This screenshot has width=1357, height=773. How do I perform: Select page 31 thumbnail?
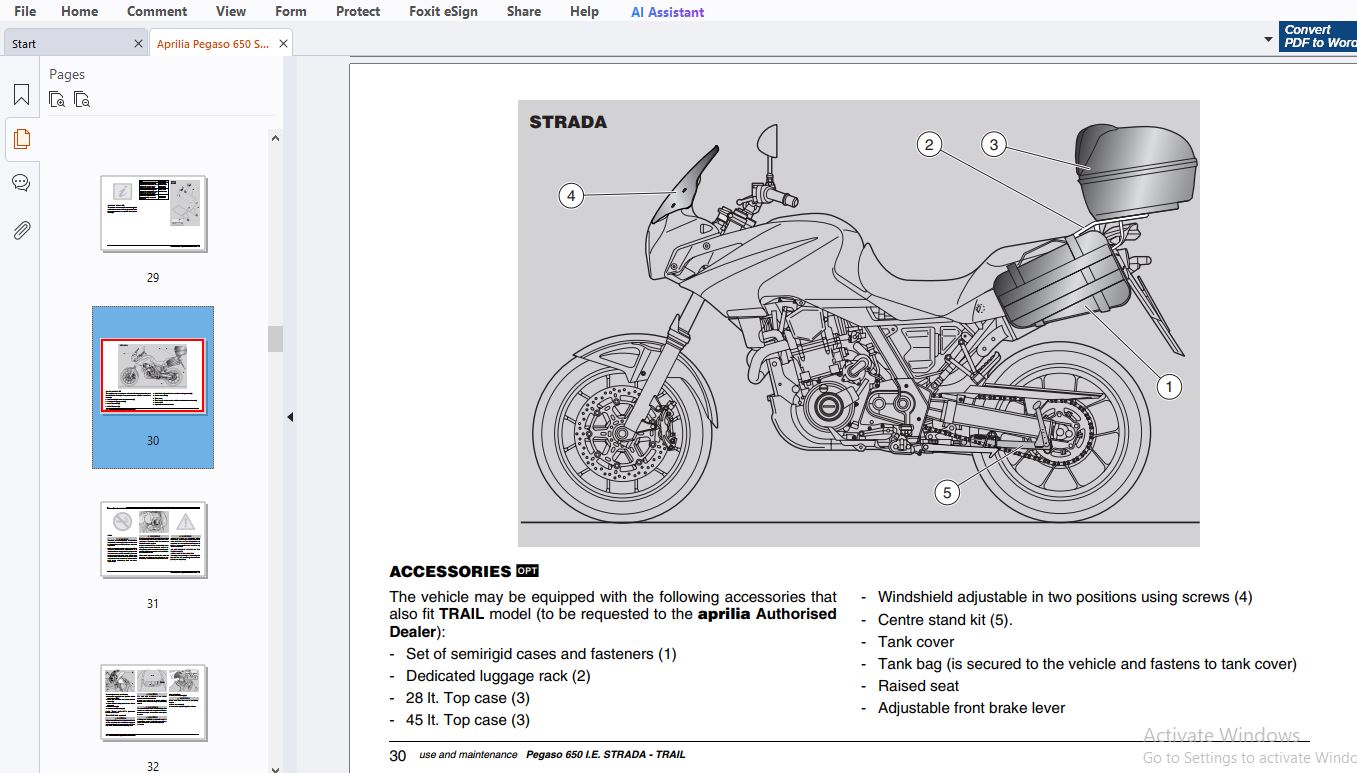[153, 540]
